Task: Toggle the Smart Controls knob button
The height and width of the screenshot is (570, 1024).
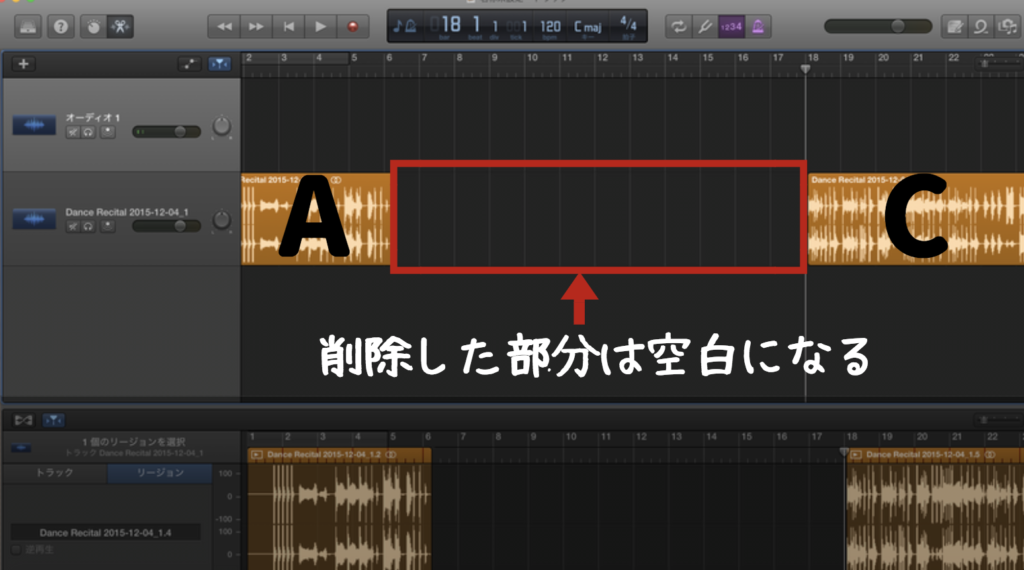Action: click(x=93, y=27)
